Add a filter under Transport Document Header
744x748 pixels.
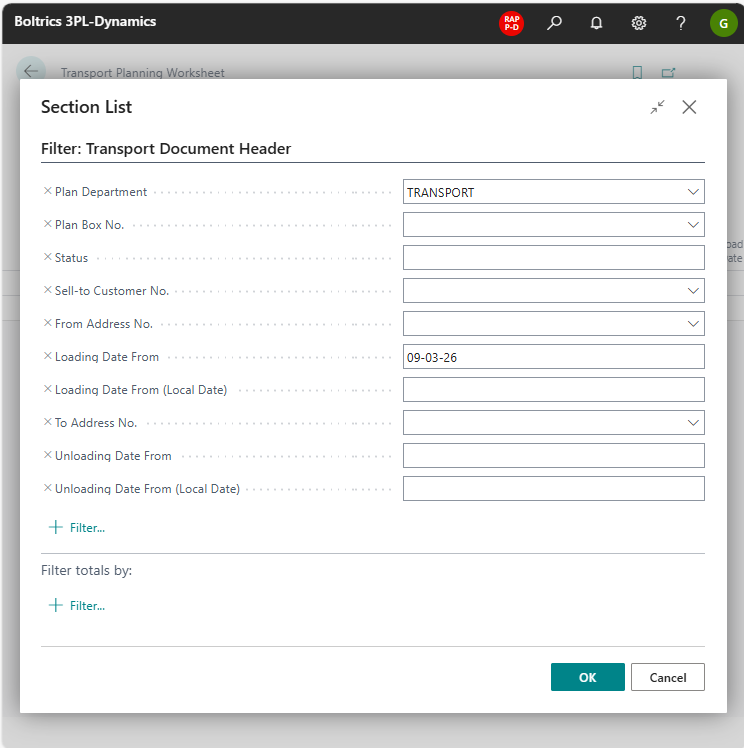coord(77,527)
